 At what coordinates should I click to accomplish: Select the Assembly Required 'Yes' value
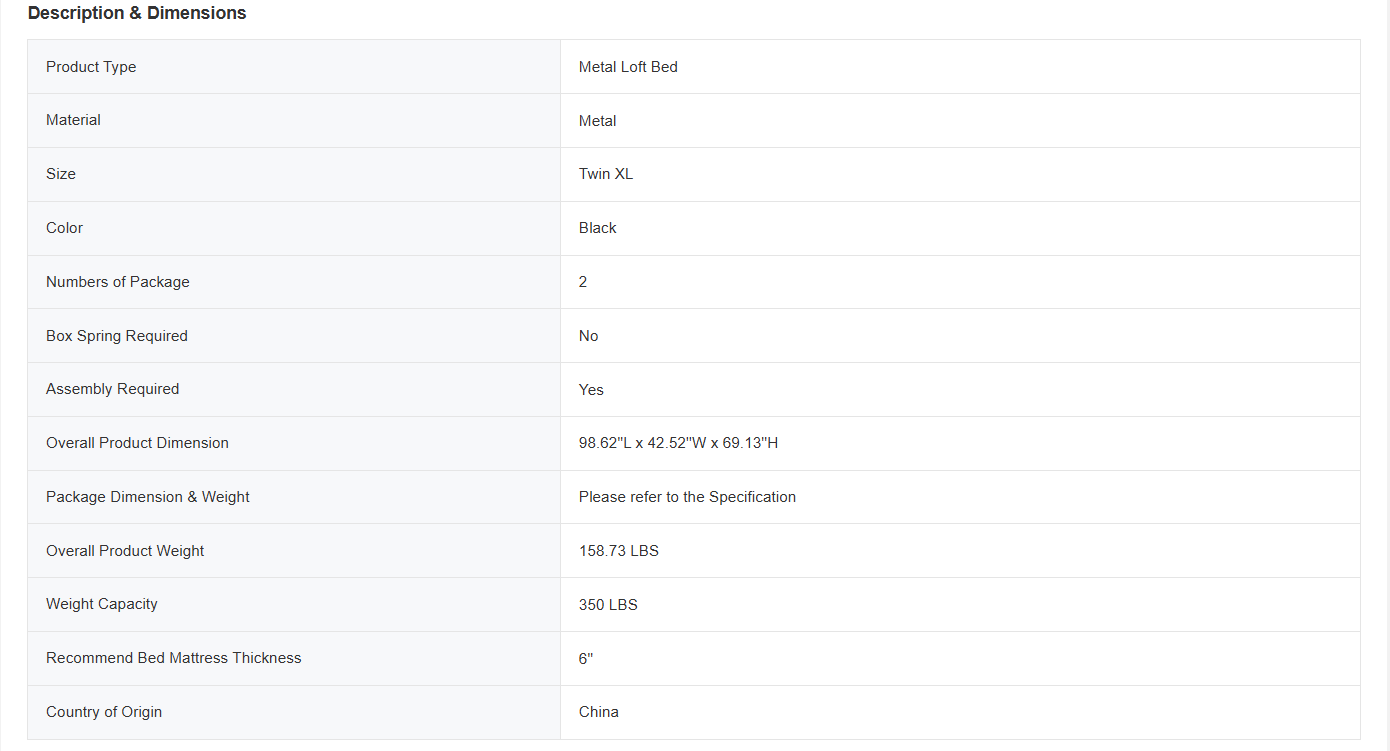coord(591,390)
